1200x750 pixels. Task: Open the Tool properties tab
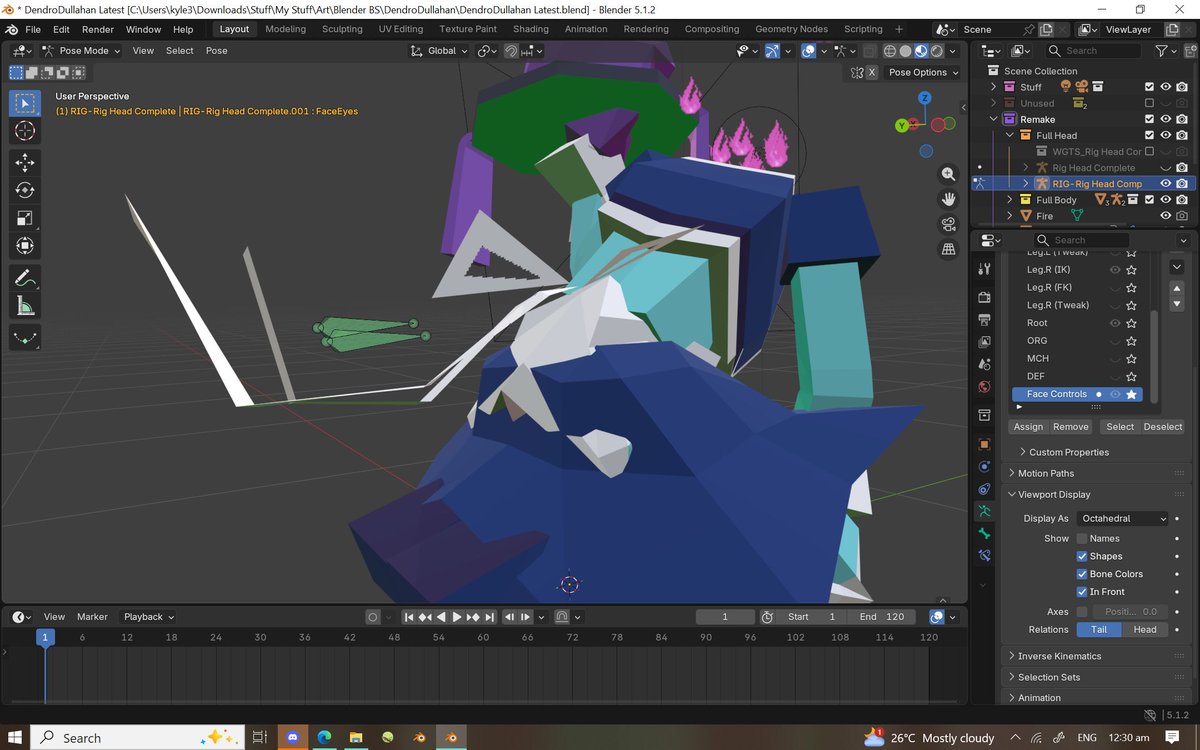click(x=984, y=268)
